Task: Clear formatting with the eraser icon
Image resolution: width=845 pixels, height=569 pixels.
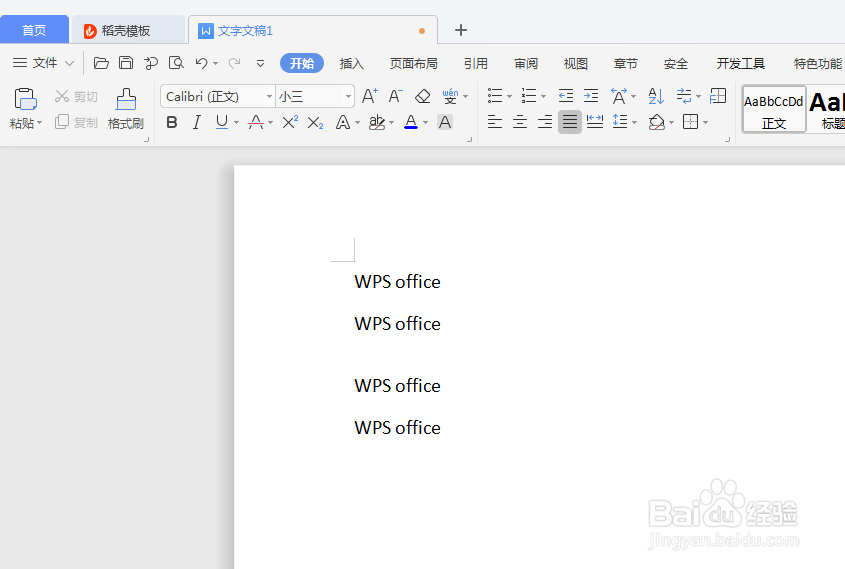Action: 422,96
